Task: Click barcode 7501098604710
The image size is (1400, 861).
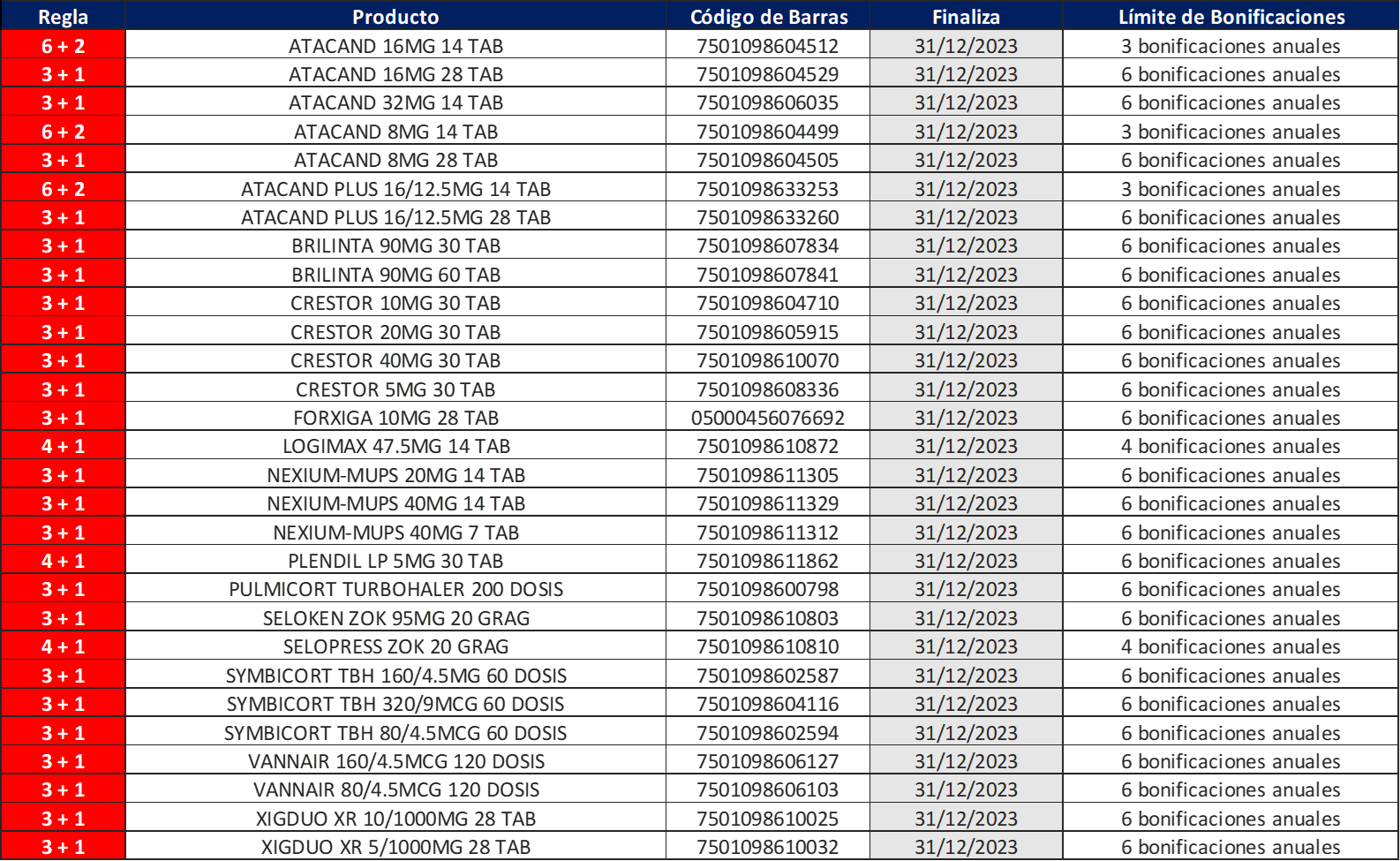Action: [x=768, y=303]
